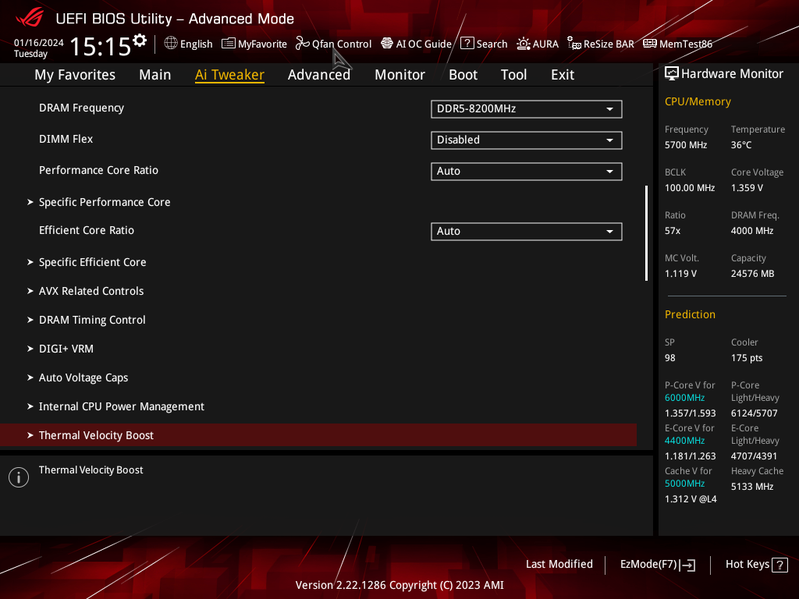Open AI OC Guide brain icon

tap(387, 43)
